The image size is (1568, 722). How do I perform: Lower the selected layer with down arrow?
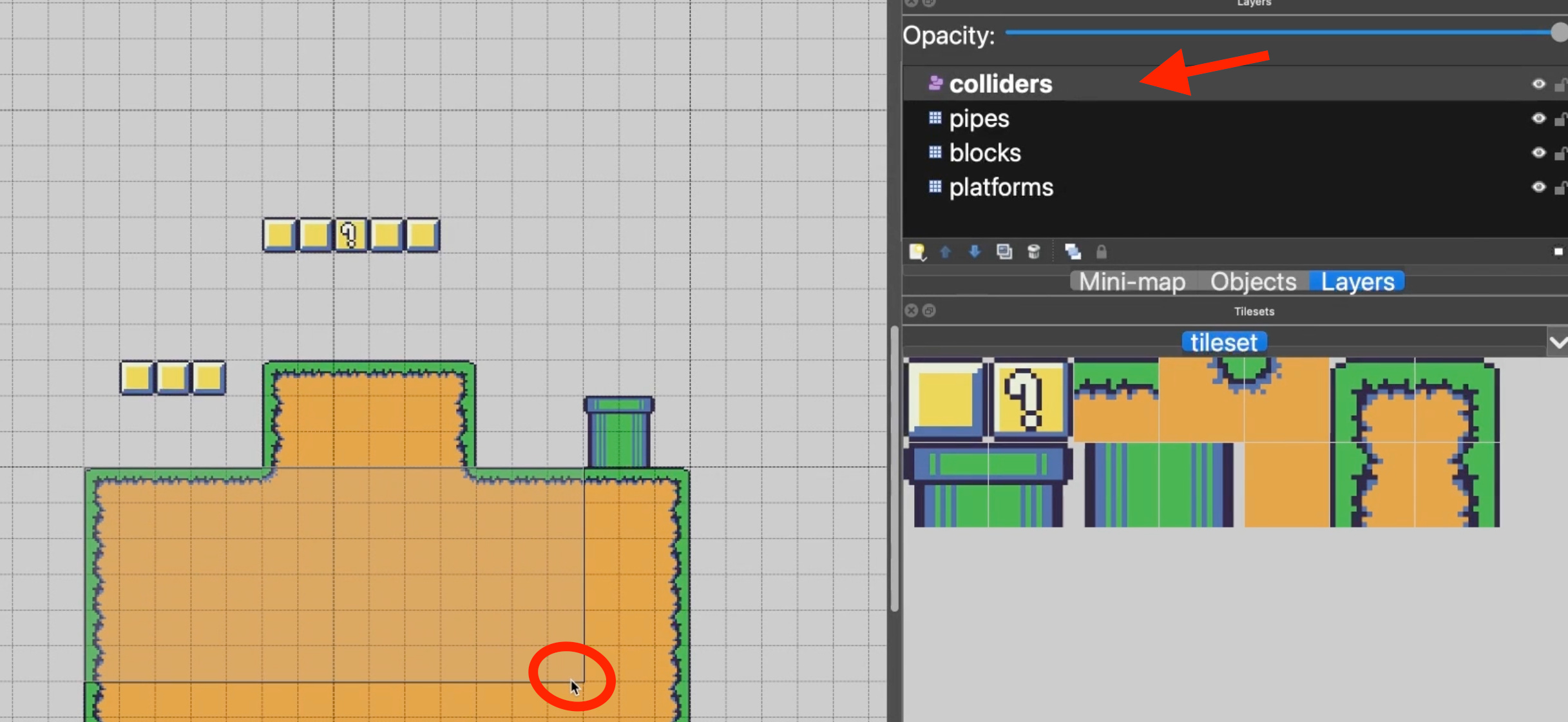[x=975, y=252]
